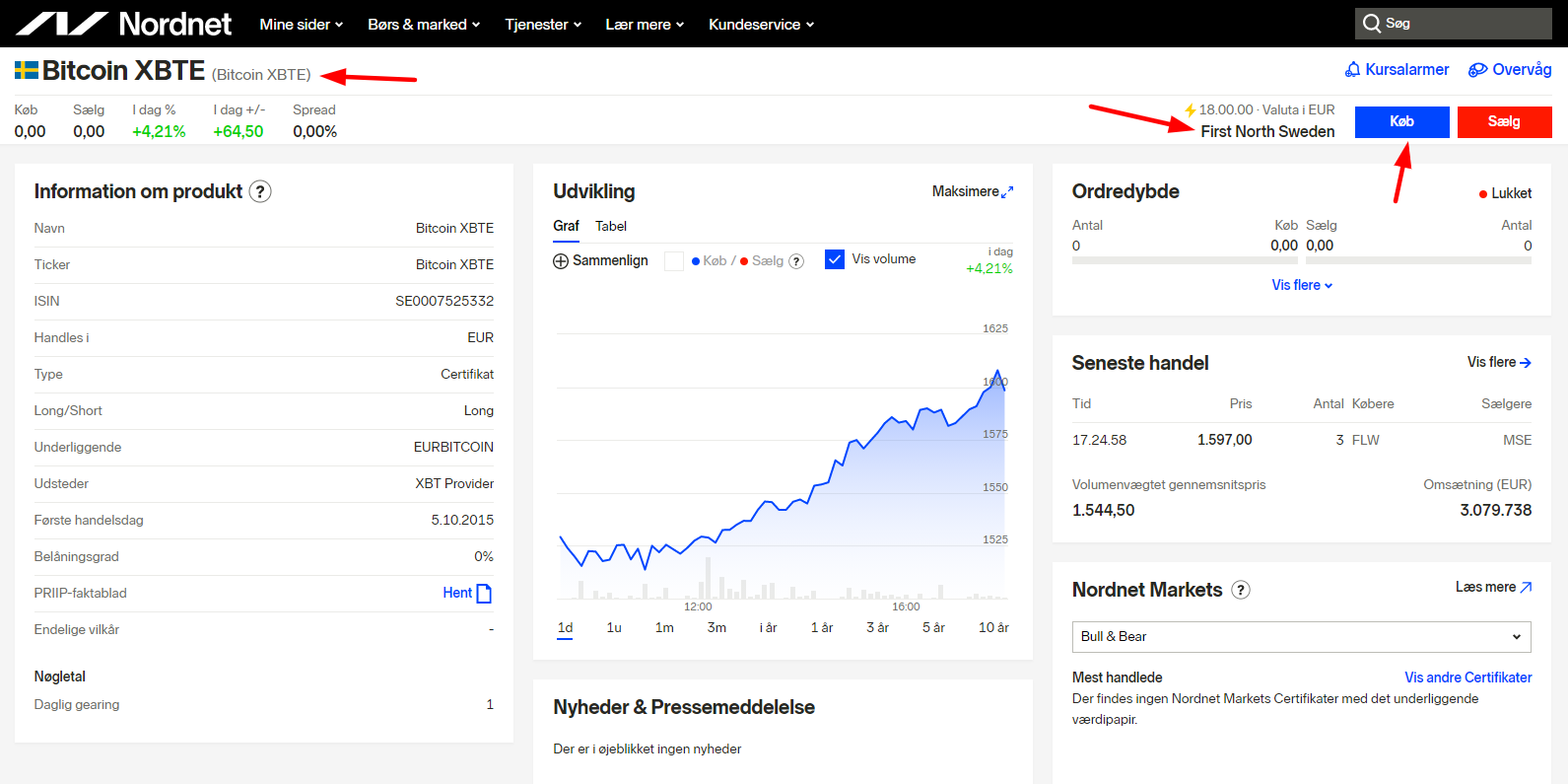Click the First North Sweden label
This screenshot has width=1568, height=784.
[x=1267, y=132]
